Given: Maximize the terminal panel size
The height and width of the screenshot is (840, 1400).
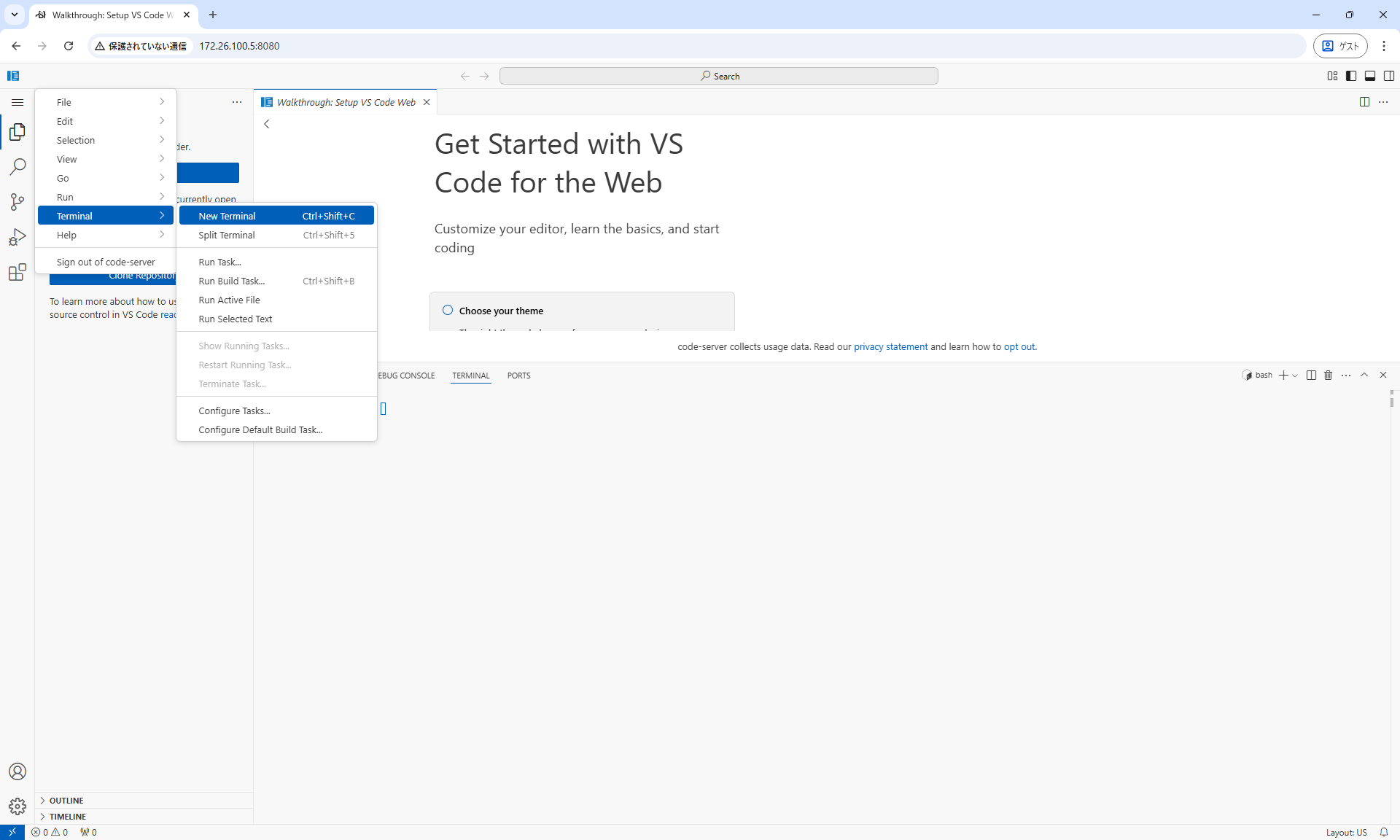Looking at the screenshot, I should pos(1364,376).
